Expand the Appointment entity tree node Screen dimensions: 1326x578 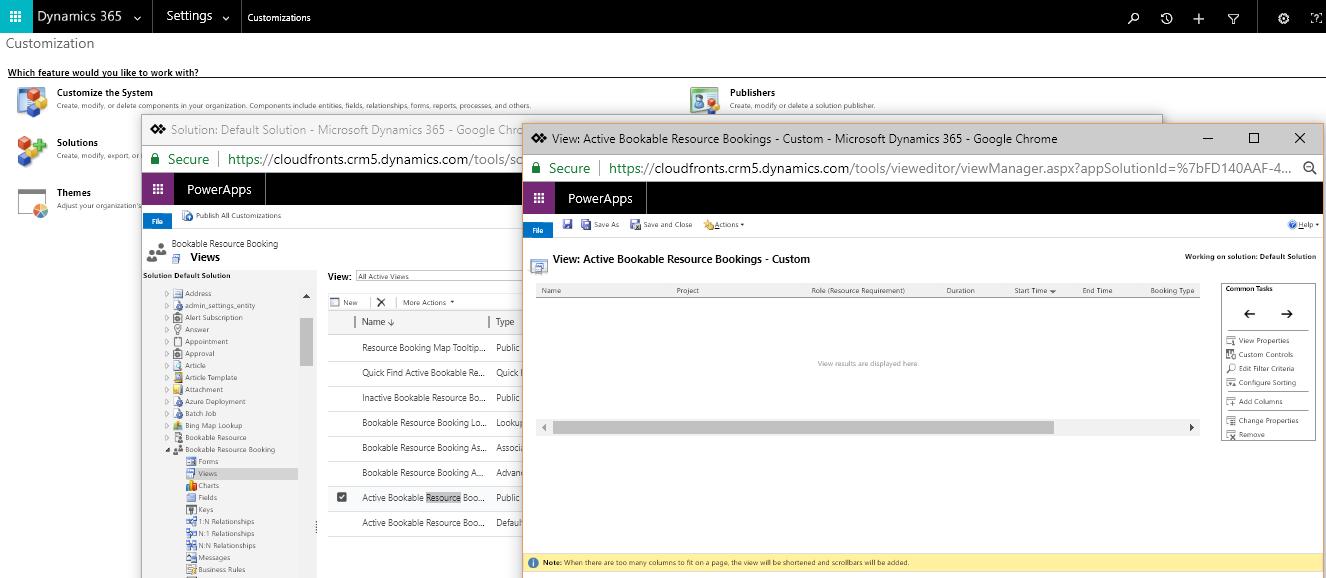167,342
